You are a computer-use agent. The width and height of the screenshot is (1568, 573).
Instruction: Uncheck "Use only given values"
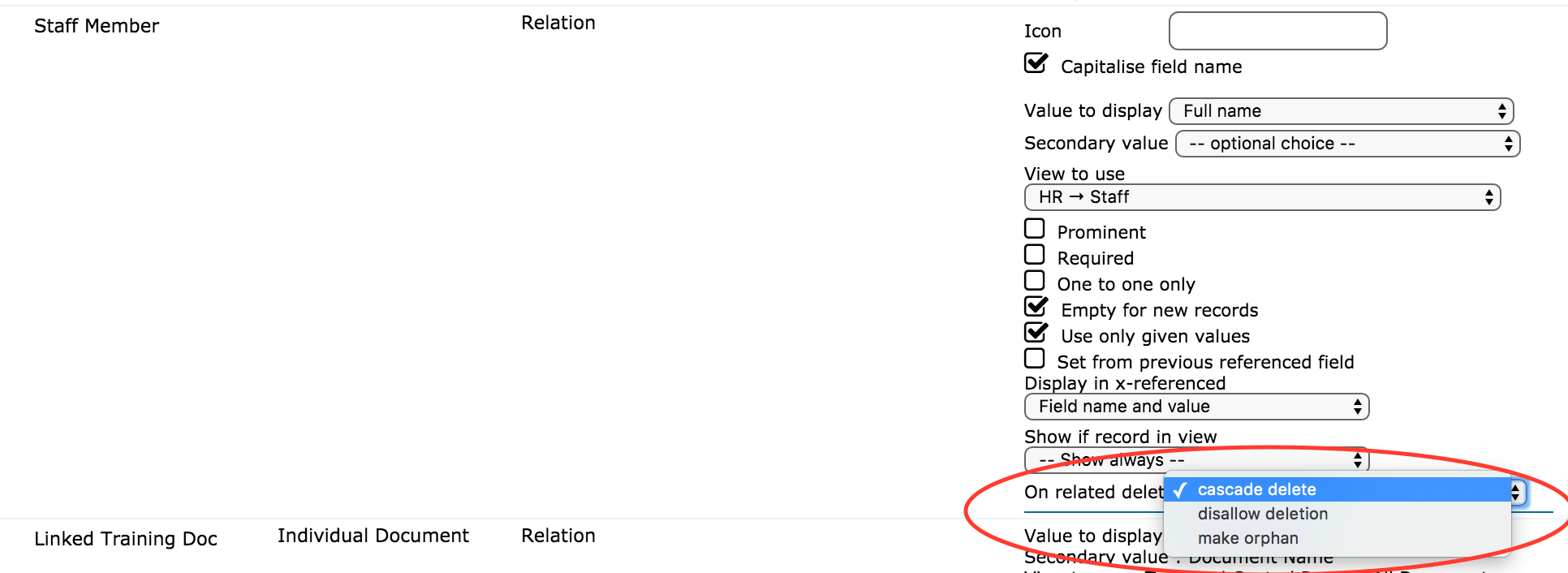[x=1035, y=332]
